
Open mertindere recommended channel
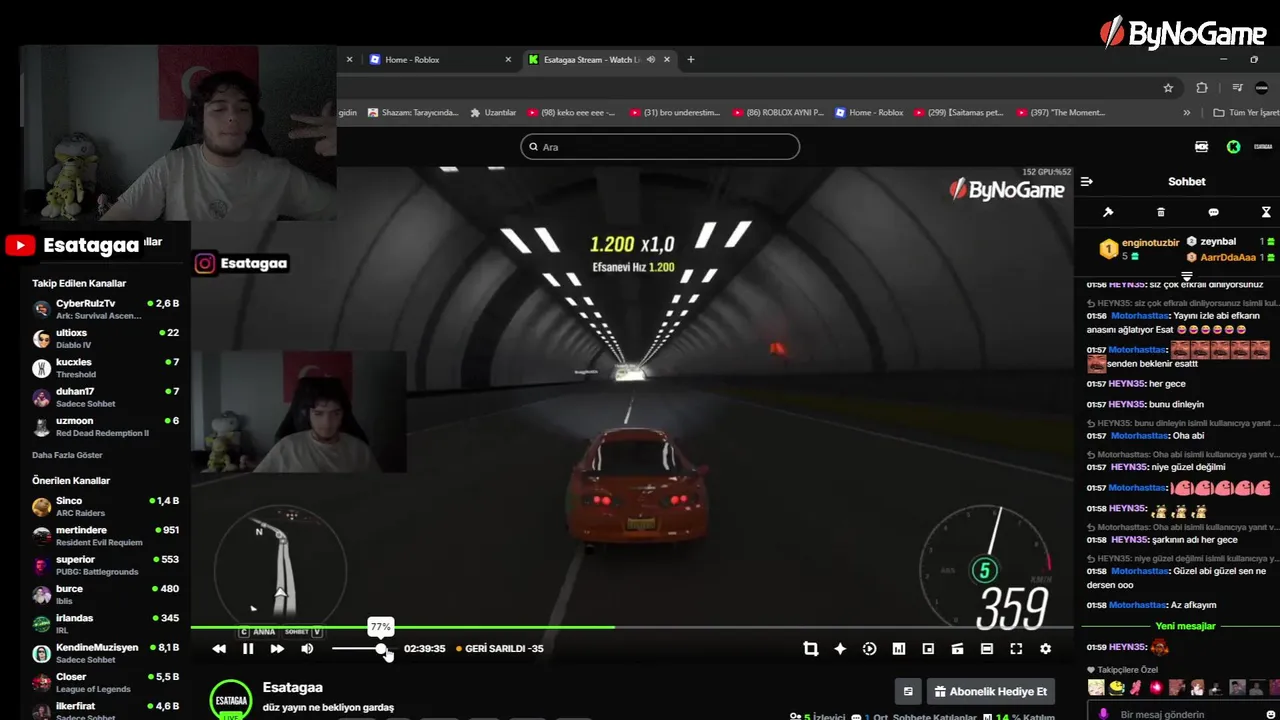click(x=106, y=536)
